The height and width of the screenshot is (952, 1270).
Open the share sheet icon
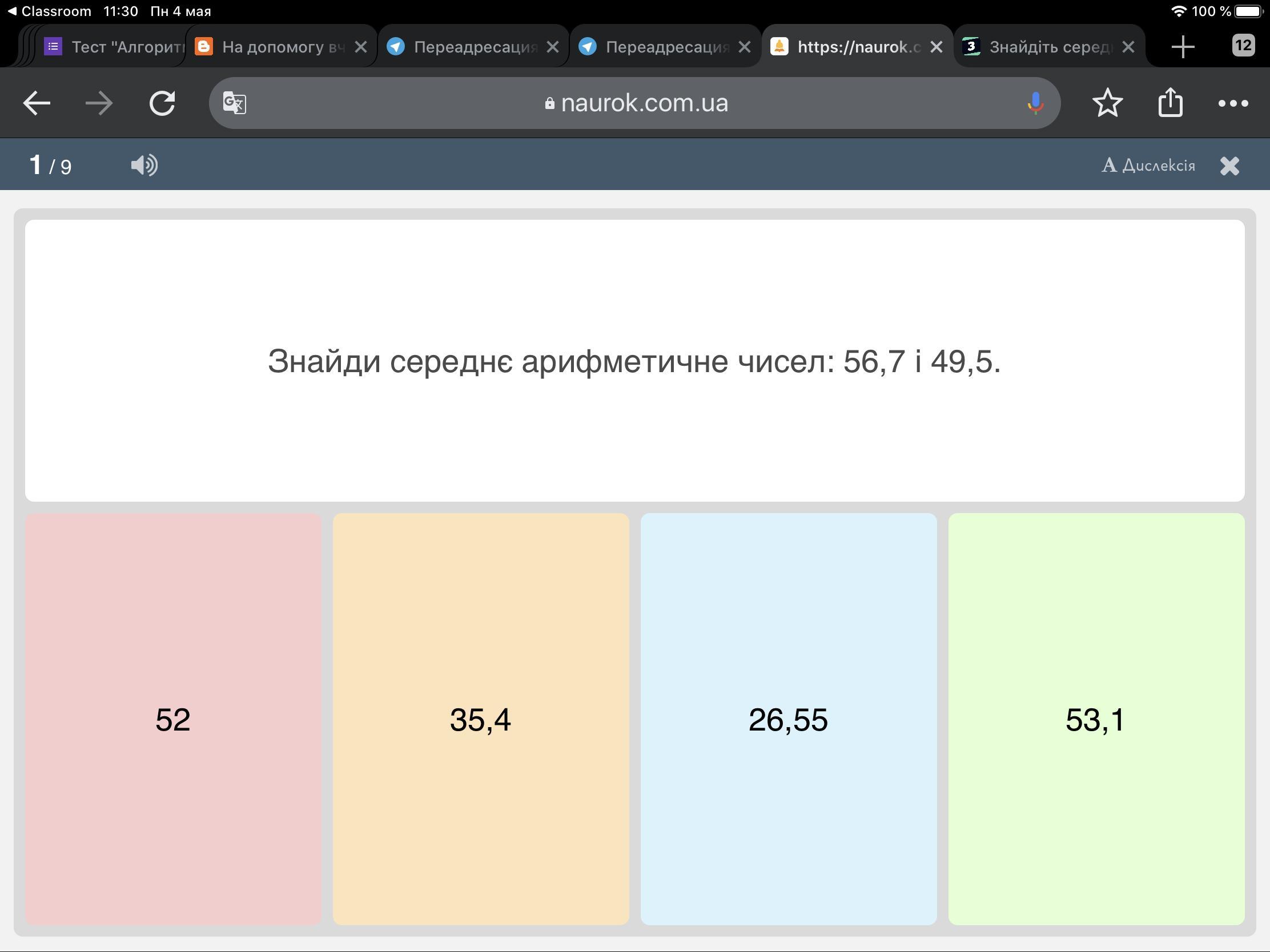(1170, 103)
